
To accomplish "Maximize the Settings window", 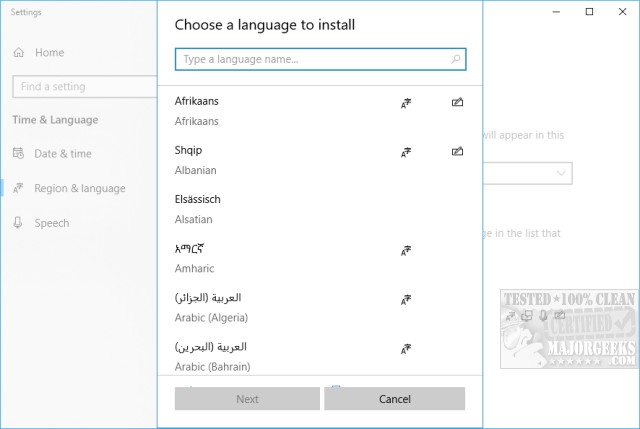I will pyautogui.click(x=590, y=13).
